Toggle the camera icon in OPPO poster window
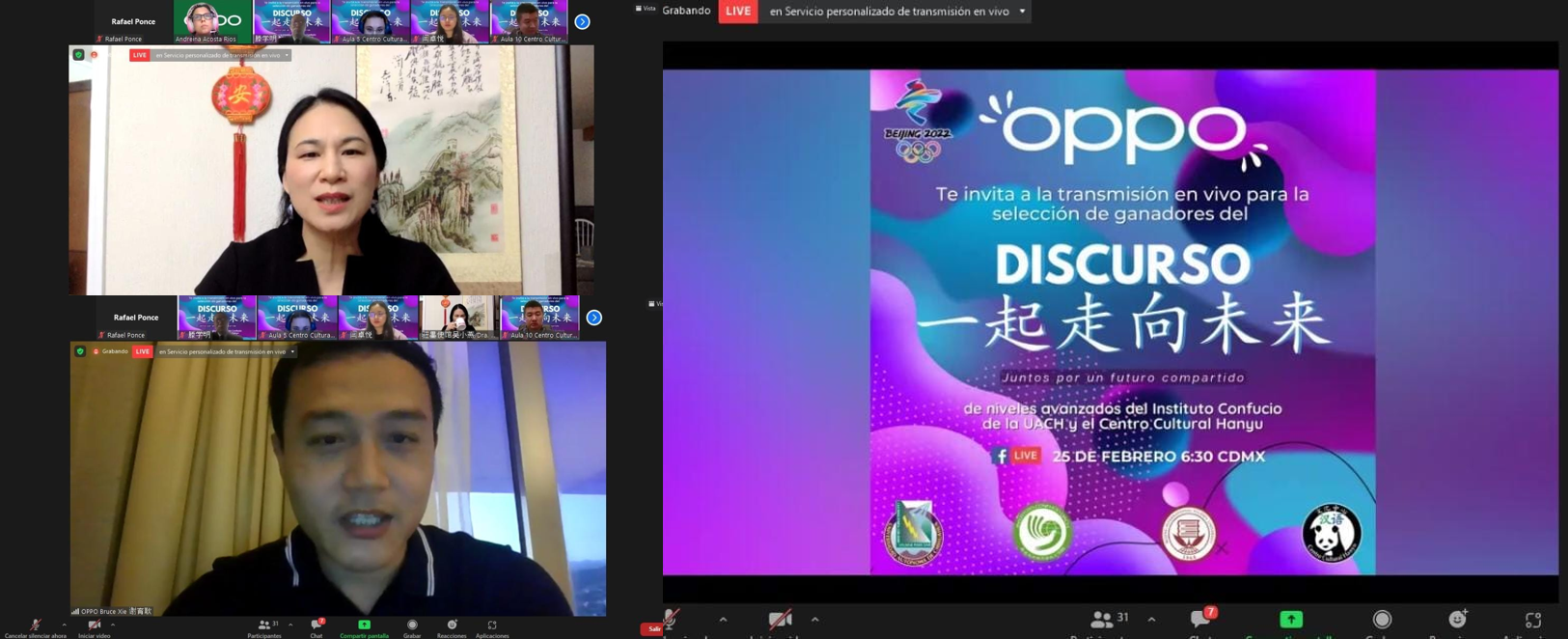 point(780,620)
